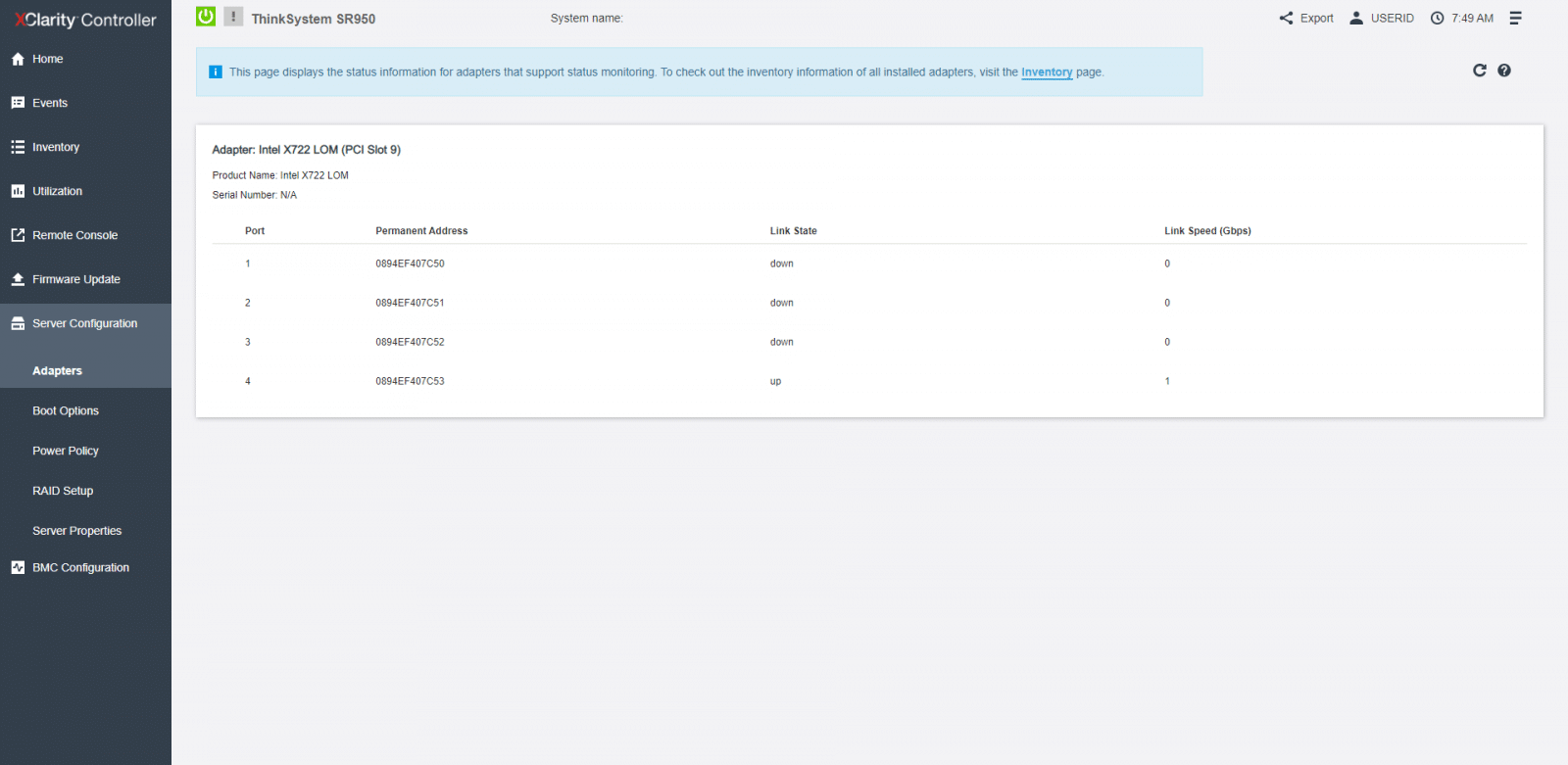
Task: Select address 0894EF407C53
Action: pos(410,381)
